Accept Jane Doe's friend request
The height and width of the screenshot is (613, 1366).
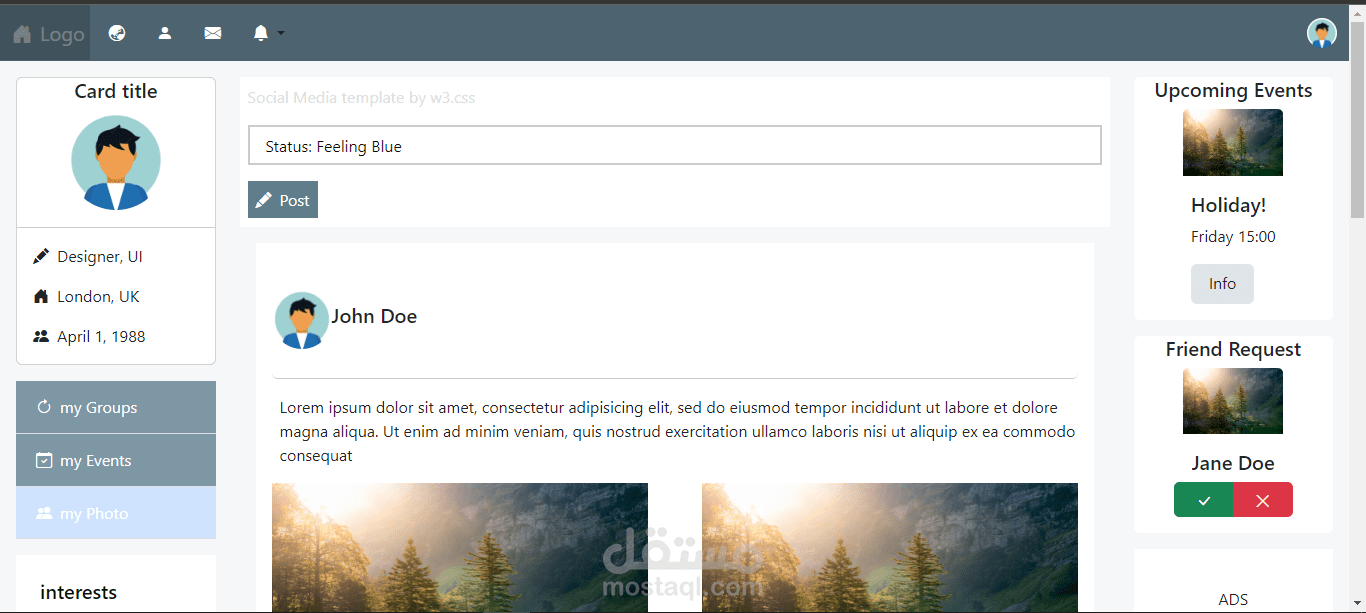[1204, 500]
